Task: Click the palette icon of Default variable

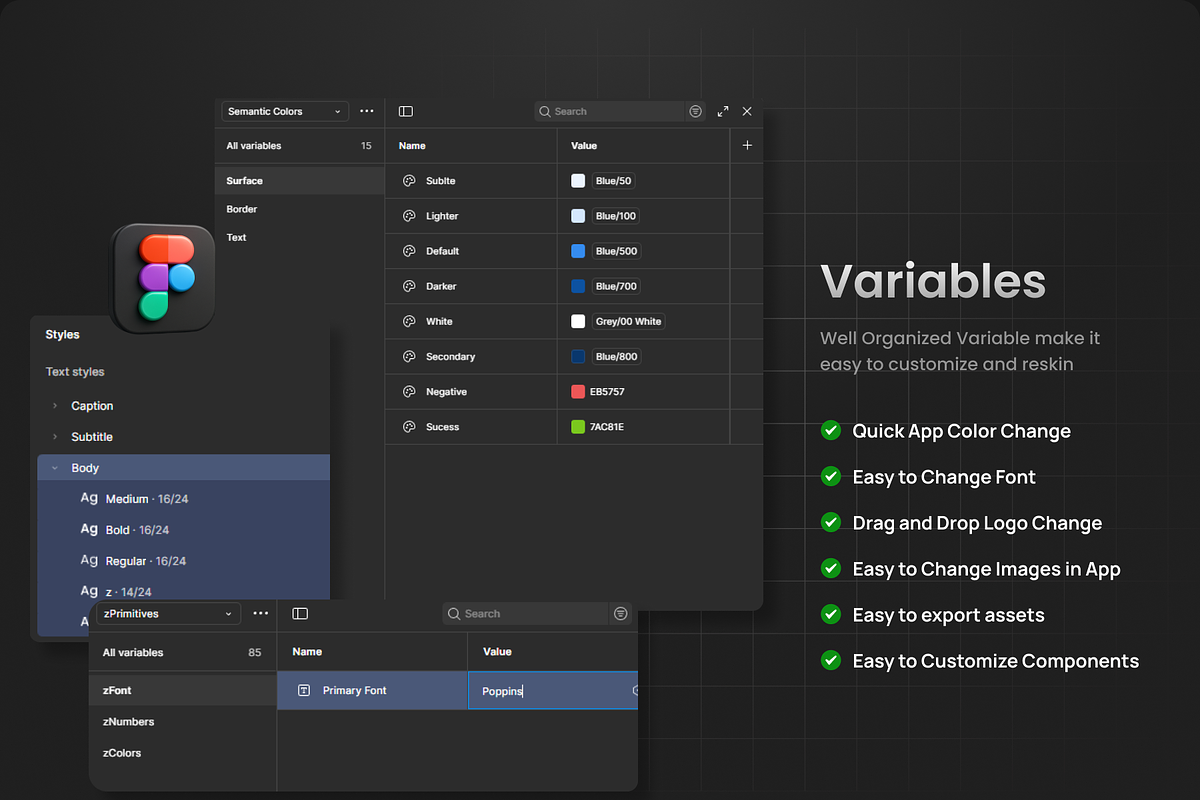Action: pyautogui.click(x=409, y=251)
